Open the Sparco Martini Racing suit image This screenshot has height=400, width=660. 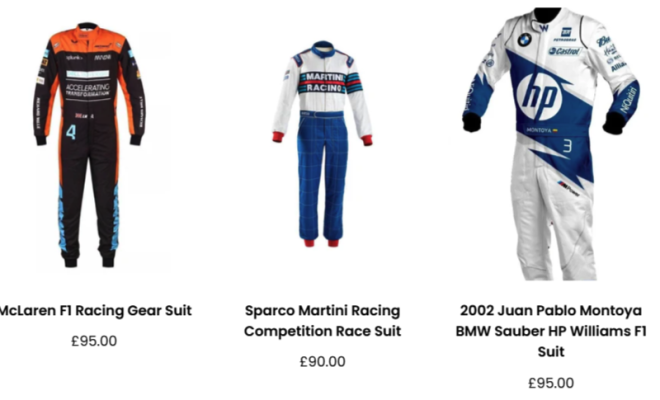pos(322,144)
